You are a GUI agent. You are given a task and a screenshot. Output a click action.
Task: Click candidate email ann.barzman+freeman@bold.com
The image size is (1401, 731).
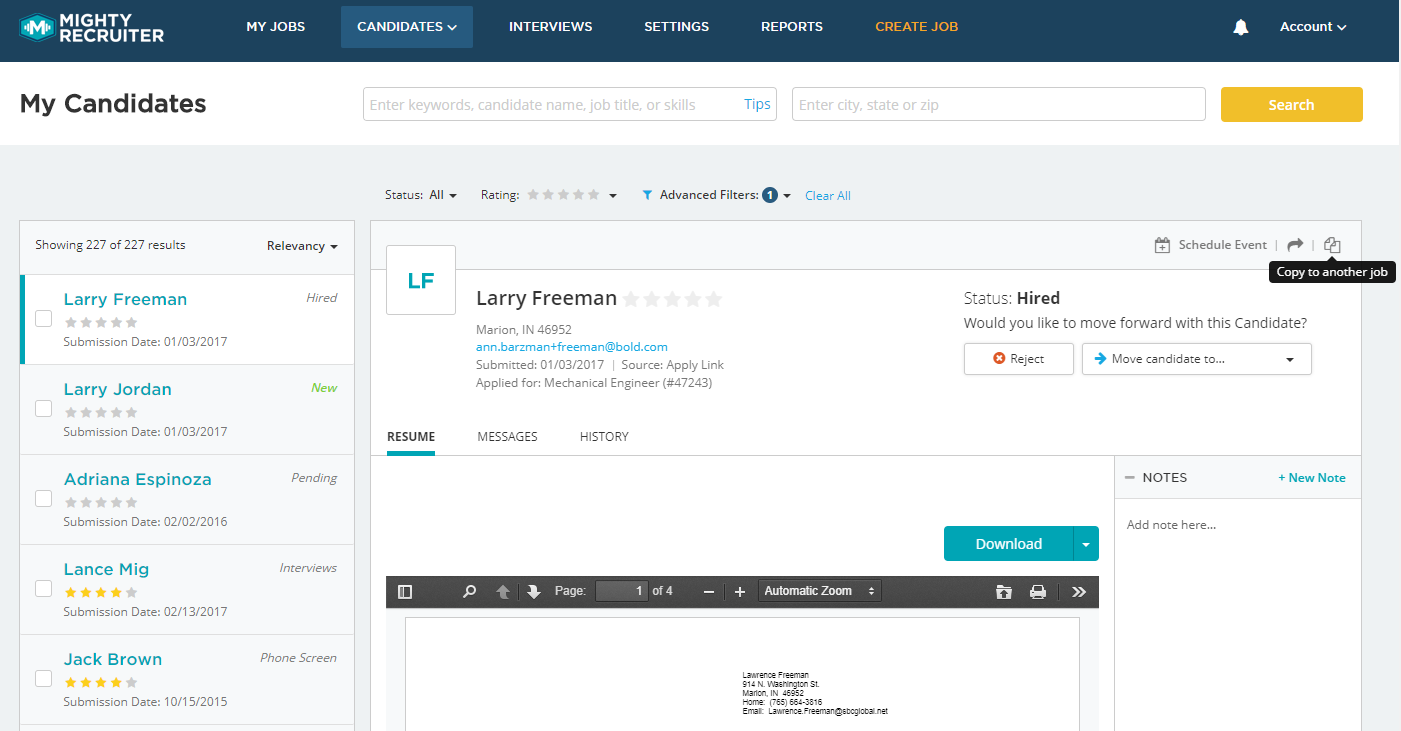click(572, 347)
